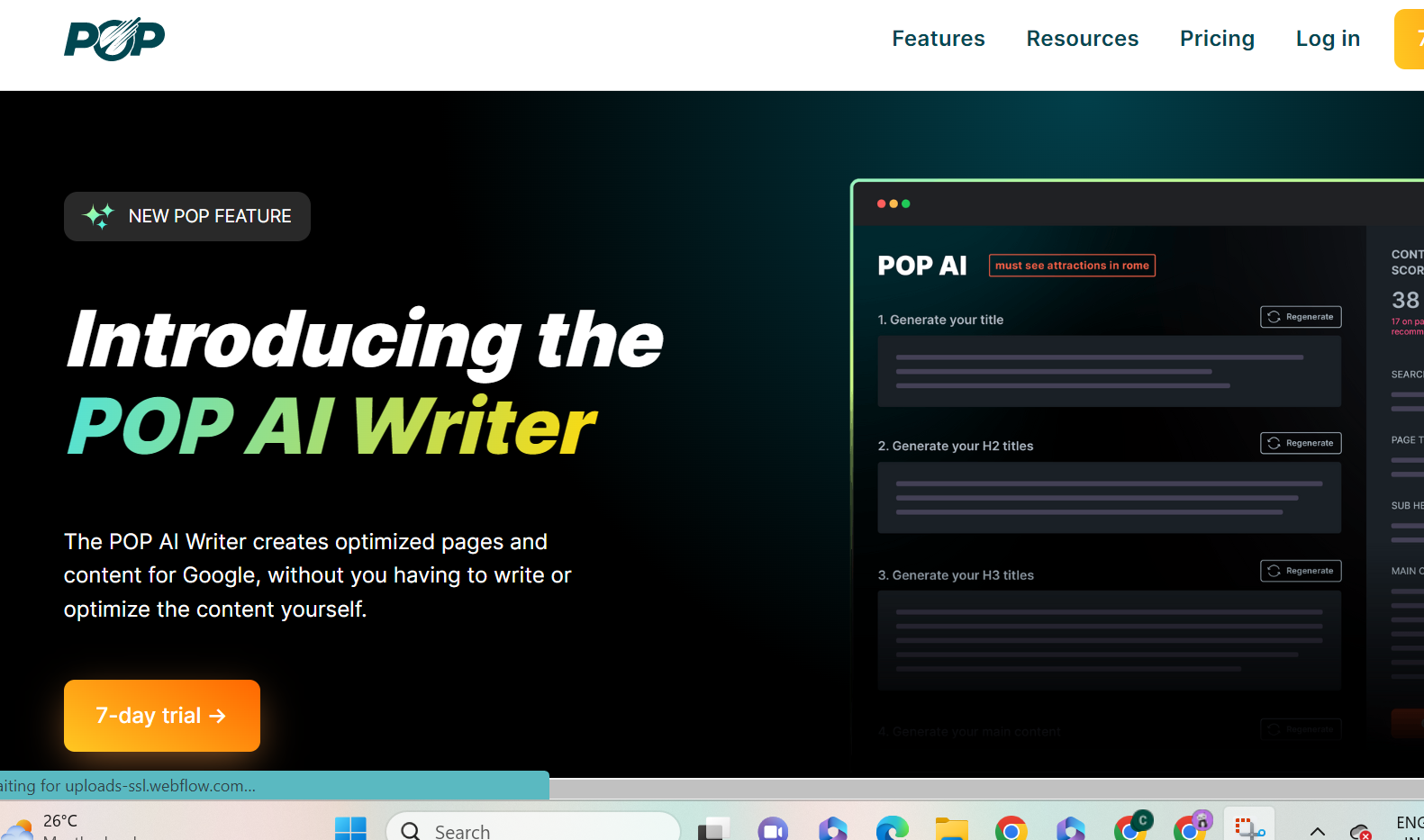Open the Copilot icon right of Chrome
Screen dimensions: 1424x840
(x=1071, y=828)
